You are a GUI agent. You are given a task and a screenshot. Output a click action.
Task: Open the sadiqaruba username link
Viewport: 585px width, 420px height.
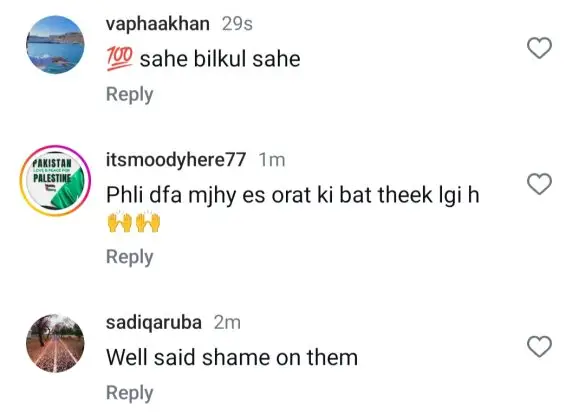[x=154, y=322]
